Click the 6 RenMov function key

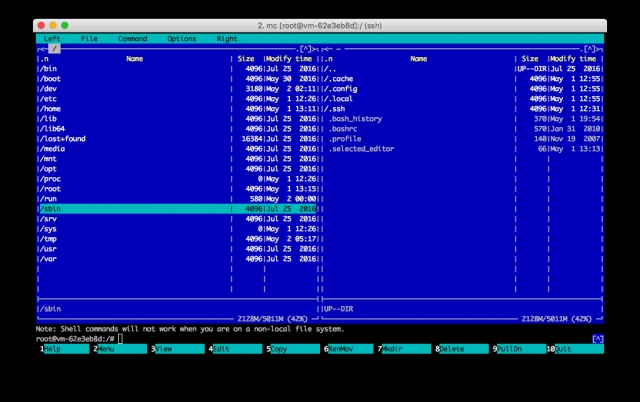click(x=349, y=349)
